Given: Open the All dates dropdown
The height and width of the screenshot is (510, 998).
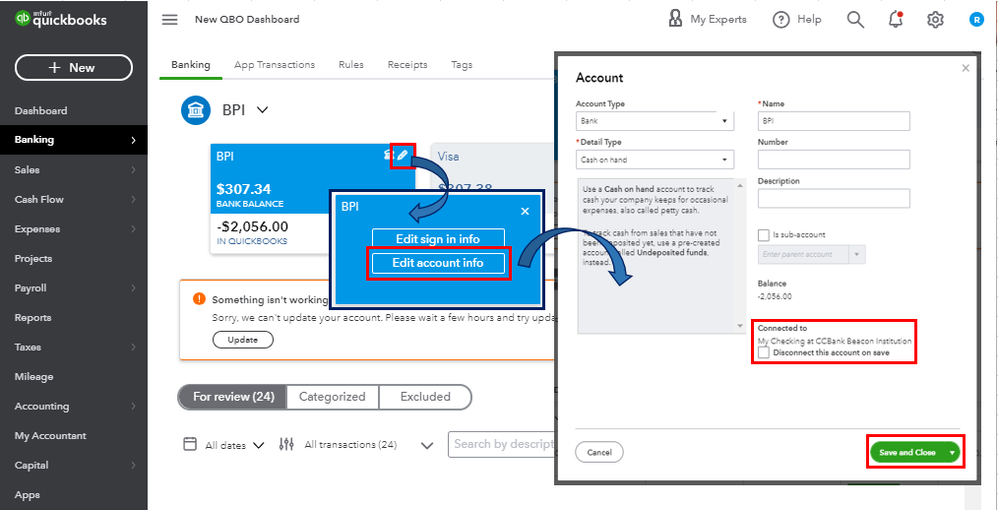Looking at the screenshot, I should coord(234,445).
